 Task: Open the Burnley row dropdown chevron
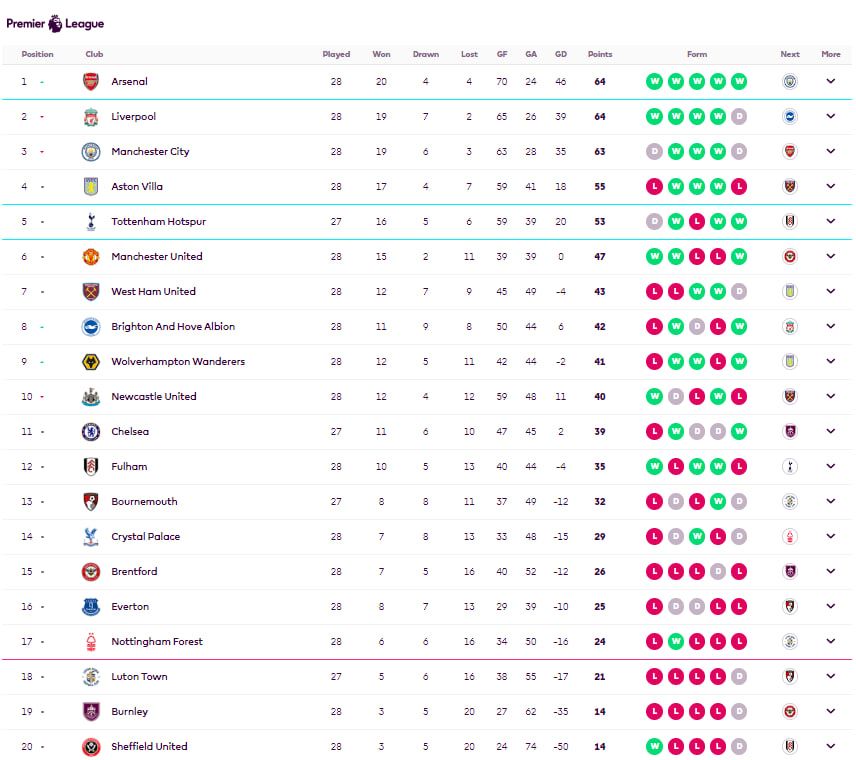pos(830,712)
